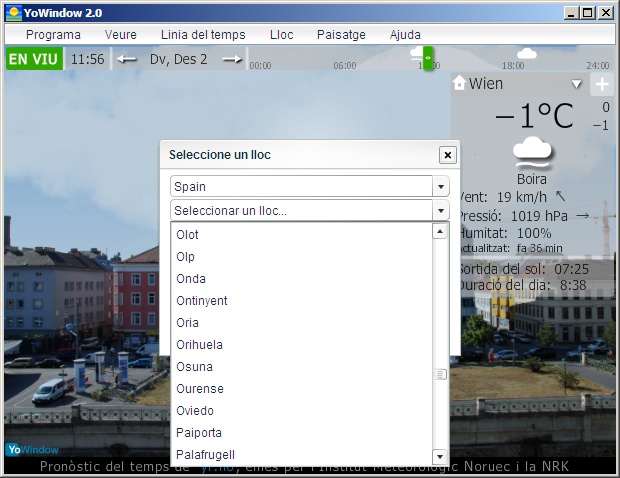The width and height of the screenshot is (620, 478).
Task: Open the Ajuda menu
Action: tap(405, 35)
